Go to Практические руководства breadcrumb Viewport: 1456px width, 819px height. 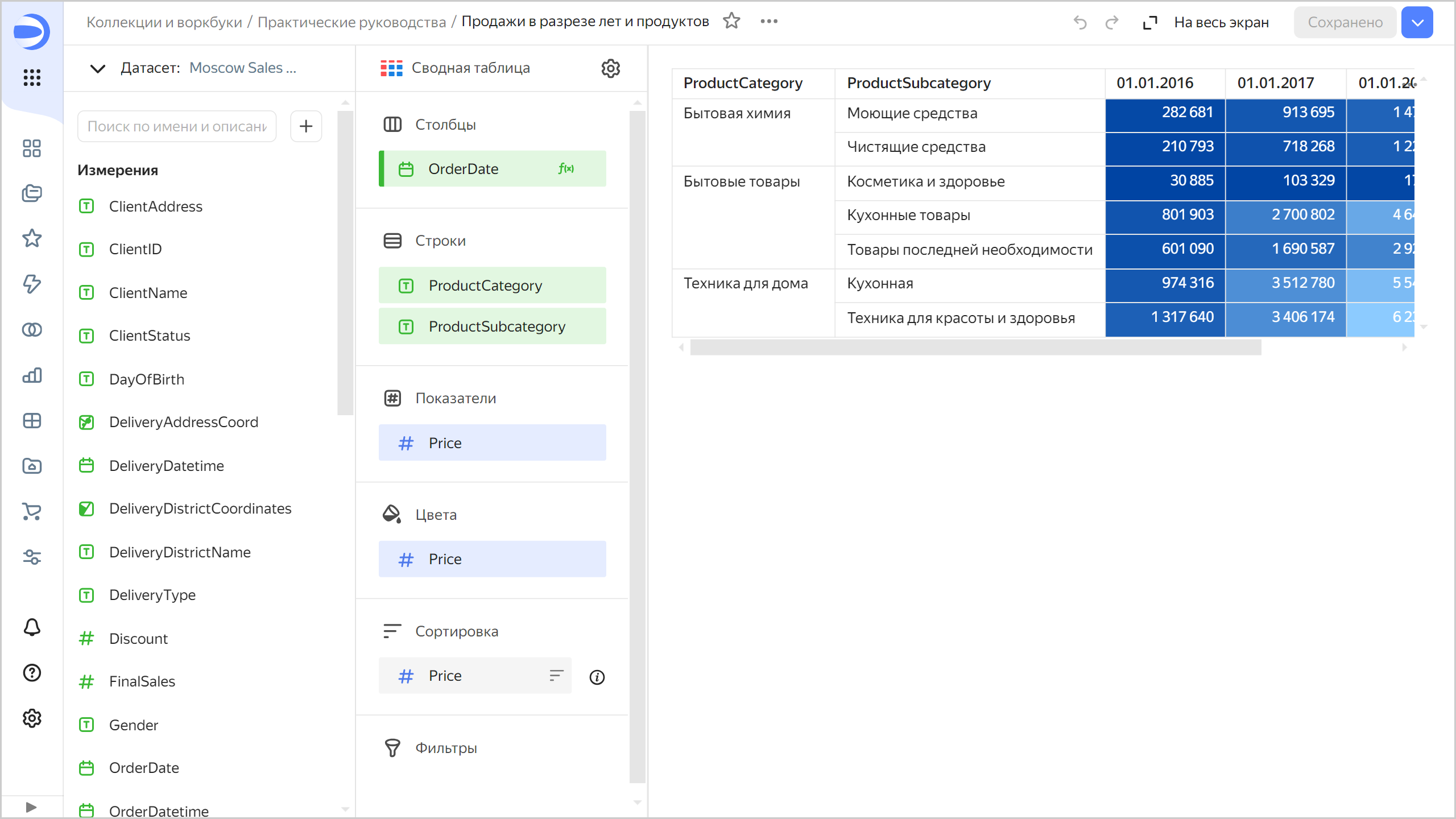351,22
